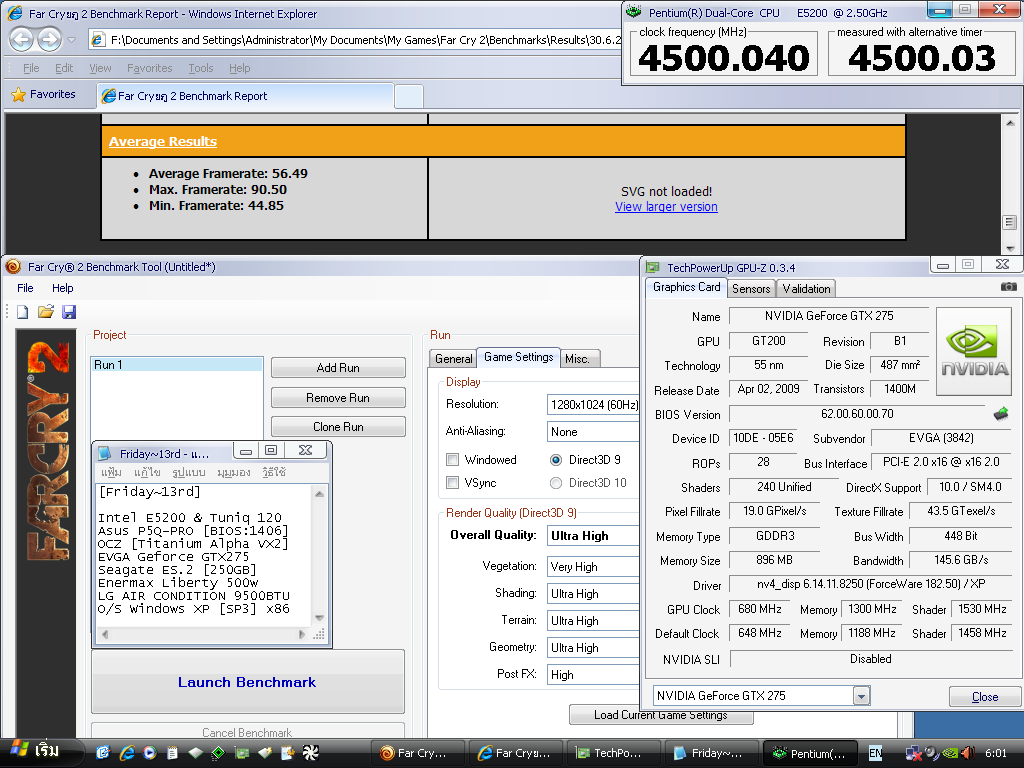The width and height of the screenshot is (1024, 768).
Task: Open the Post FX dropdown
Action: [x=593, y=674]
